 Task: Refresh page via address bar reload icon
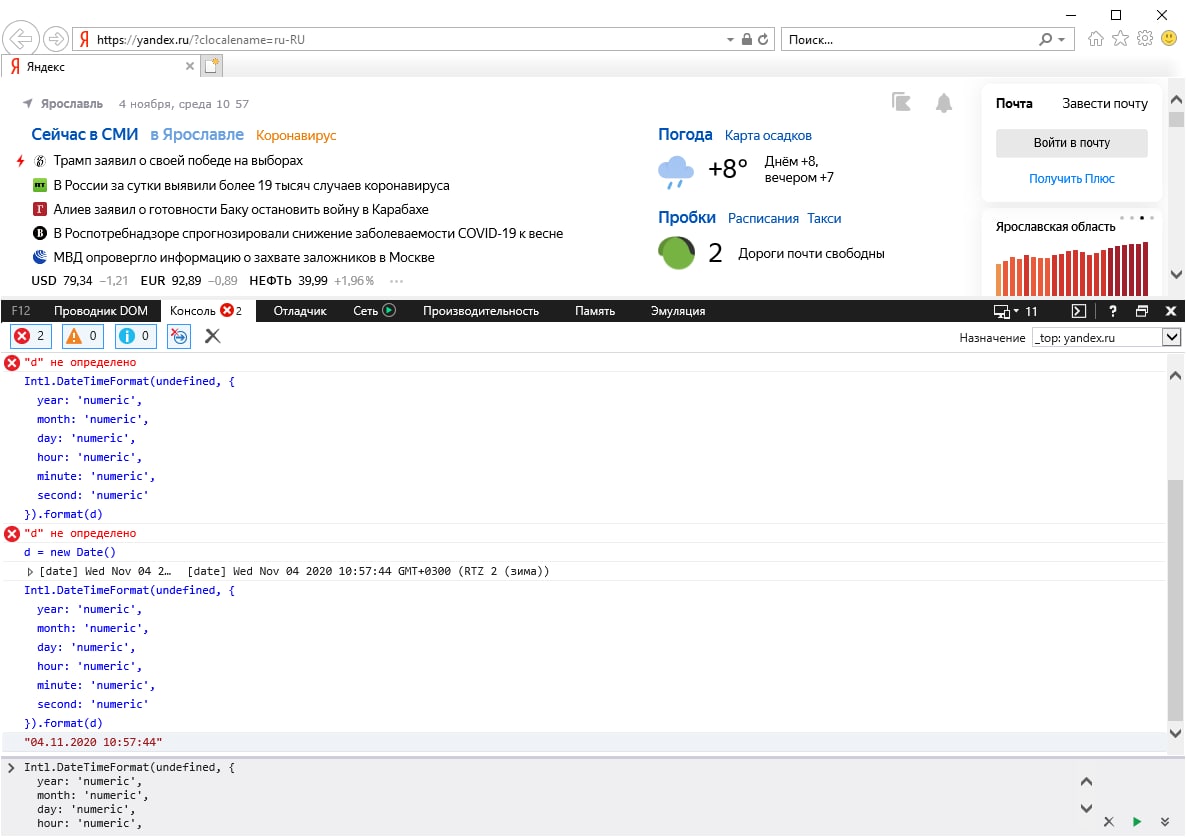[x=763, y=39]
